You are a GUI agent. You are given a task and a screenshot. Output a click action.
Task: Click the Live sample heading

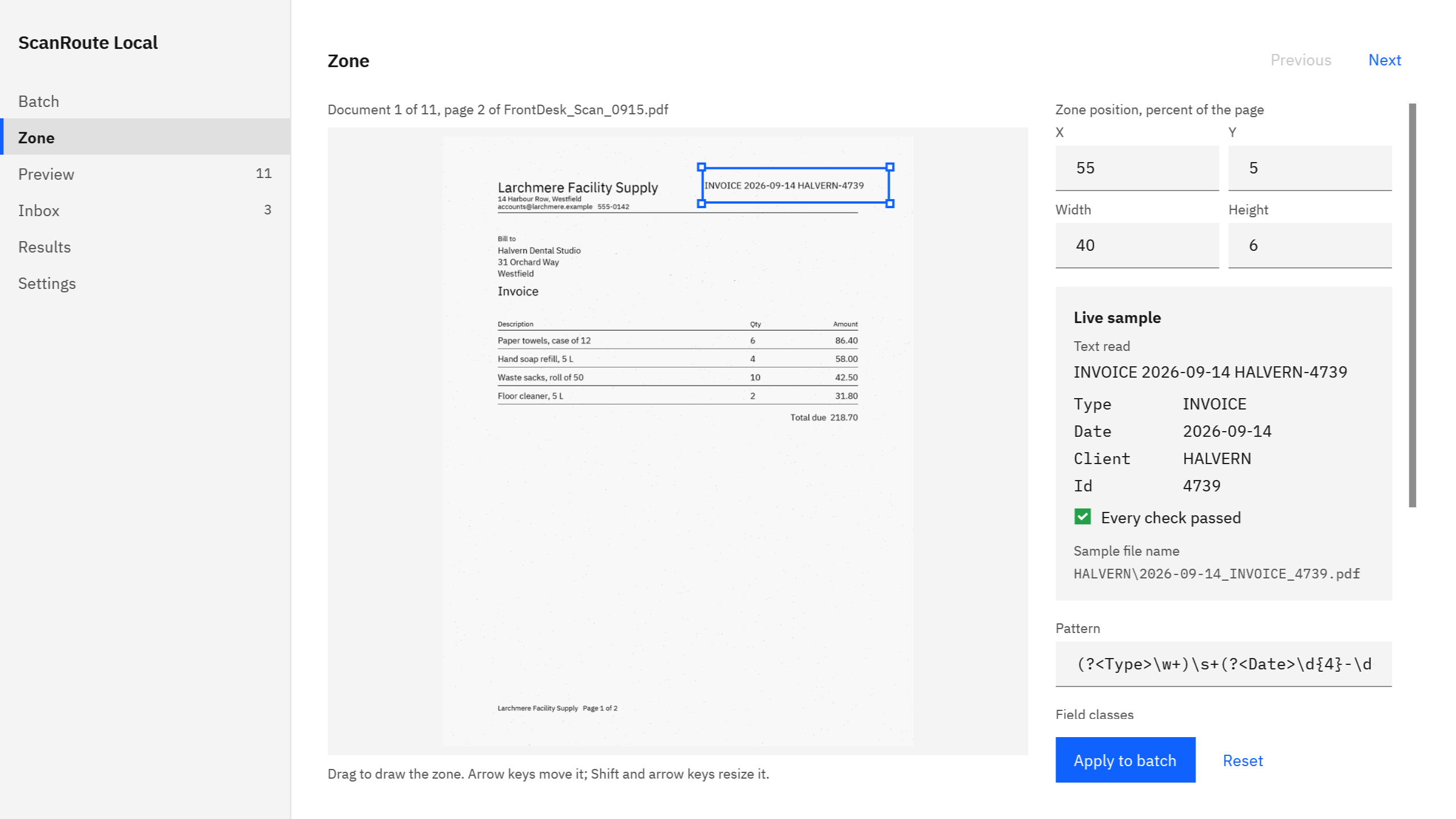(1117, 317)
